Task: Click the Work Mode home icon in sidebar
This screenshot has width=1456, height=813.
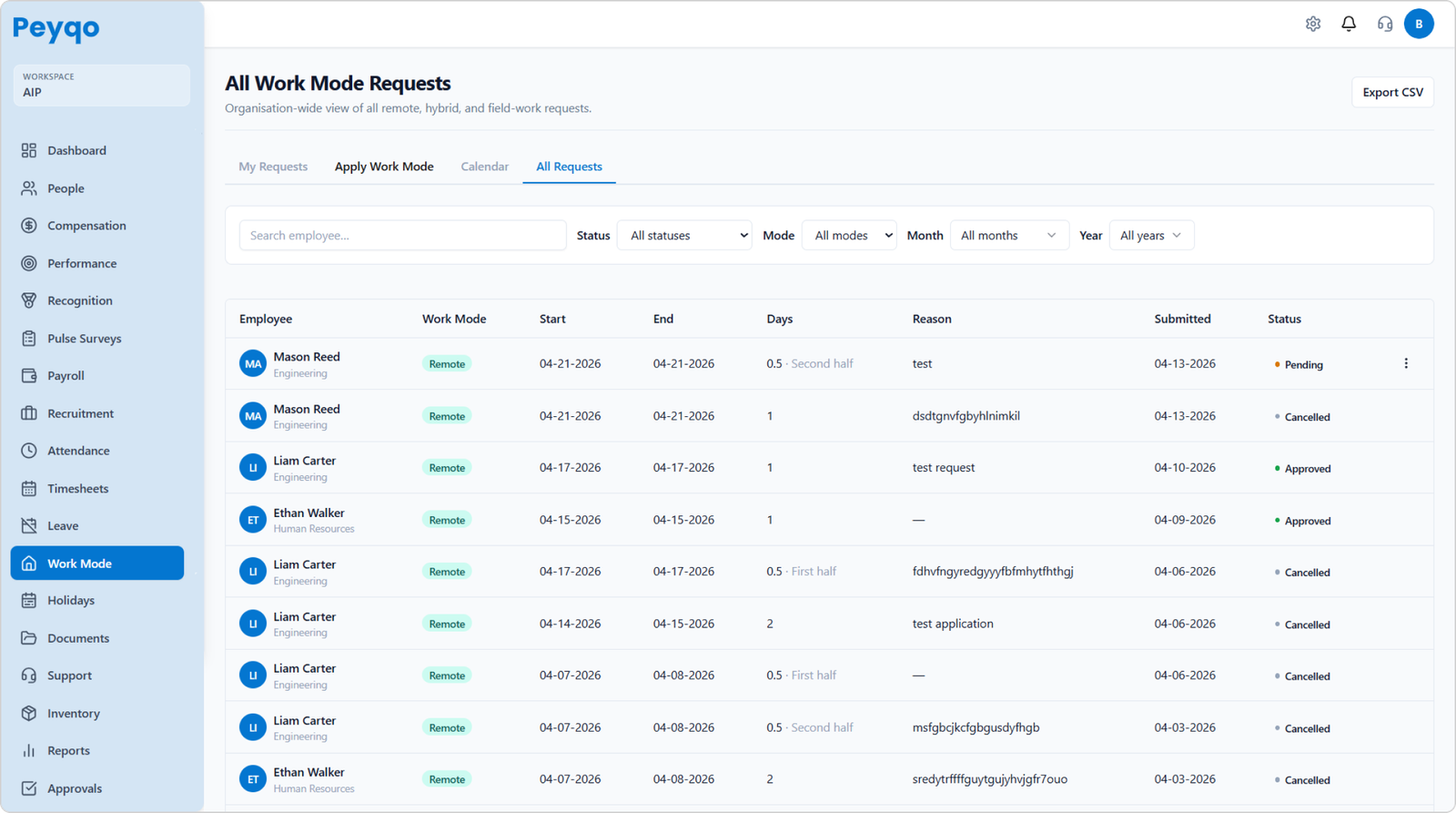Action: [x=29, y=564]
